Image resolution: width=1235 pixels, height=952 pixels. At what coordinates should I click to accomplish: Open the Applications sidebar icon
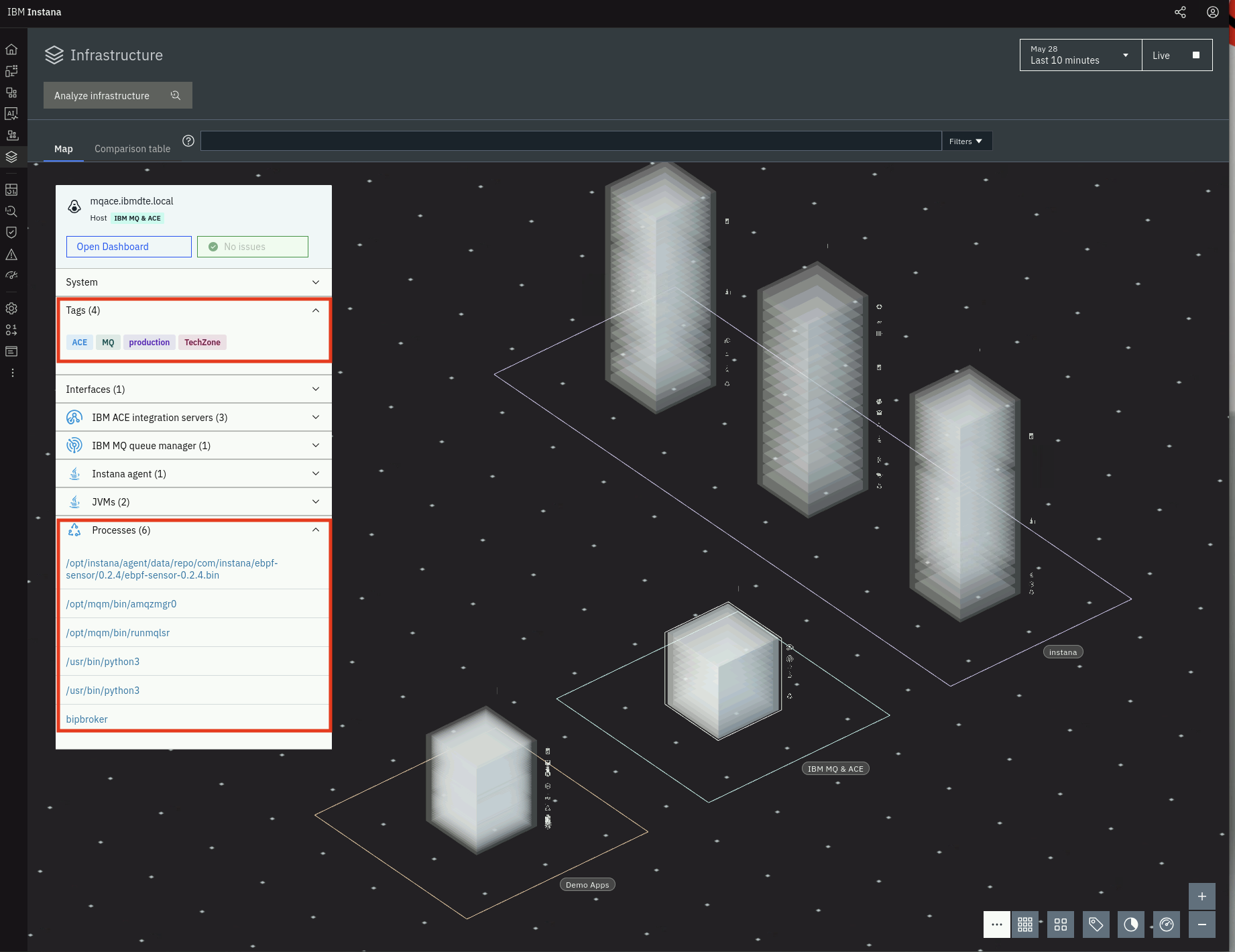[11, 93]
